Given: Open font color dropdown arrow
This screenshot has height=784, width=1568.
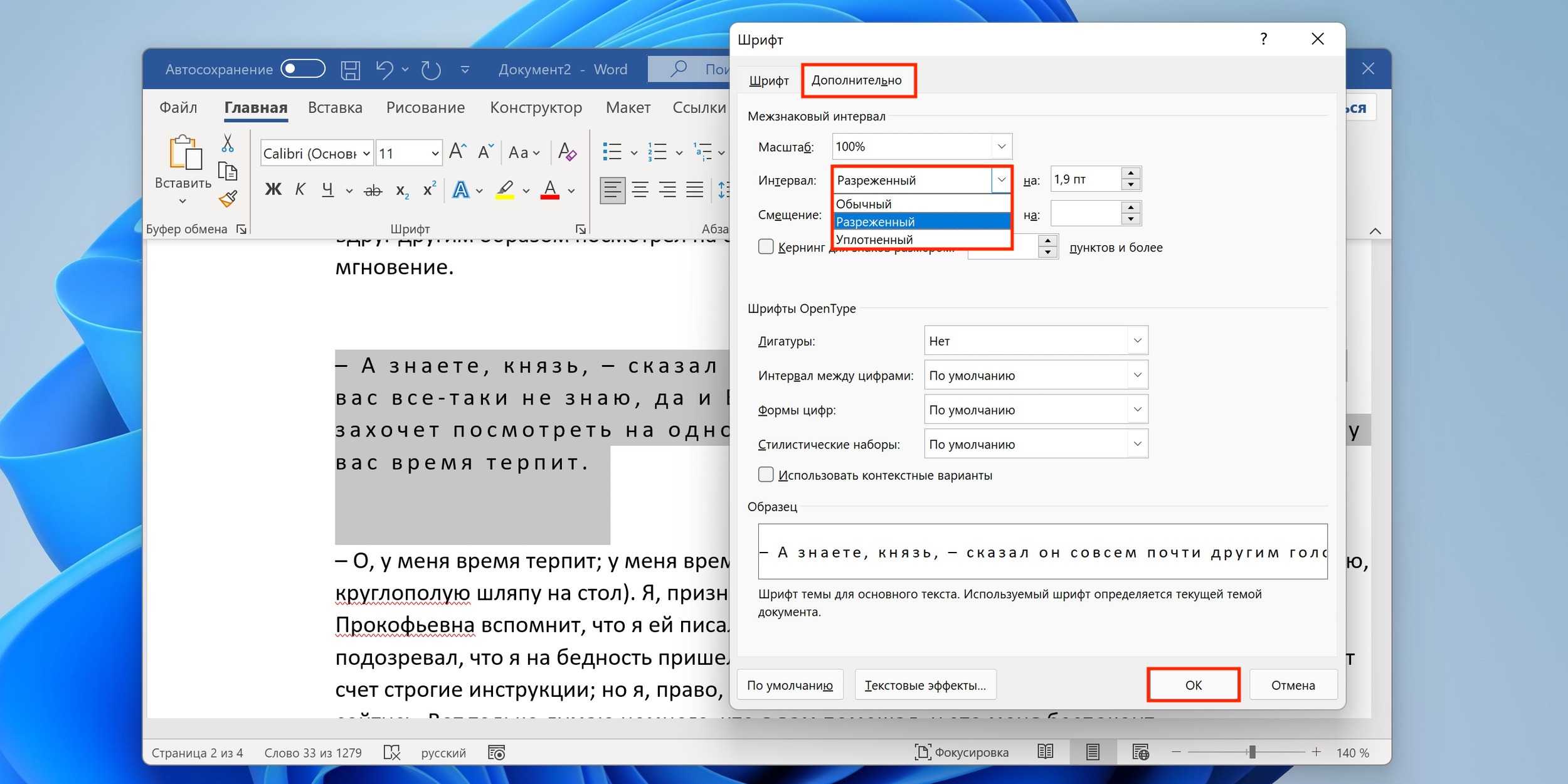Looking at the screenshot, I should pos(571,191).
